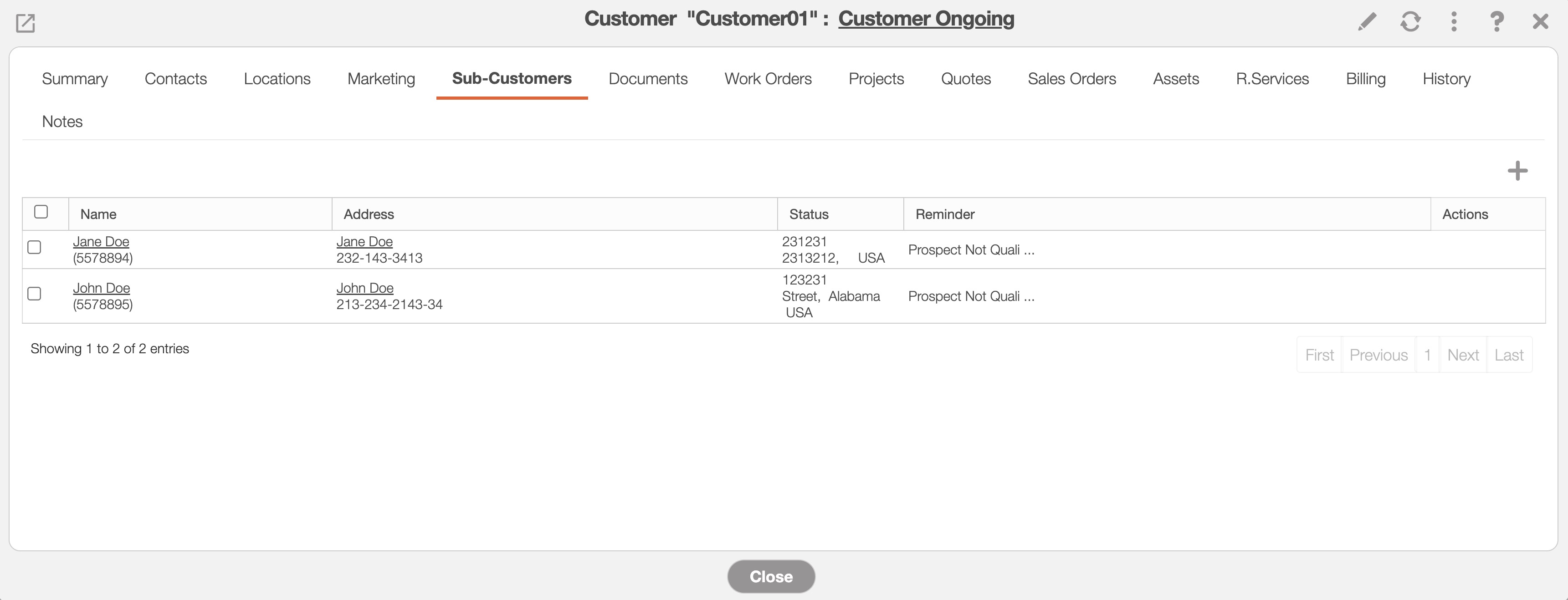Open the three-dot more options menu
Viewport: 1568px width, 600px height.
click(x=1454, y=22)
